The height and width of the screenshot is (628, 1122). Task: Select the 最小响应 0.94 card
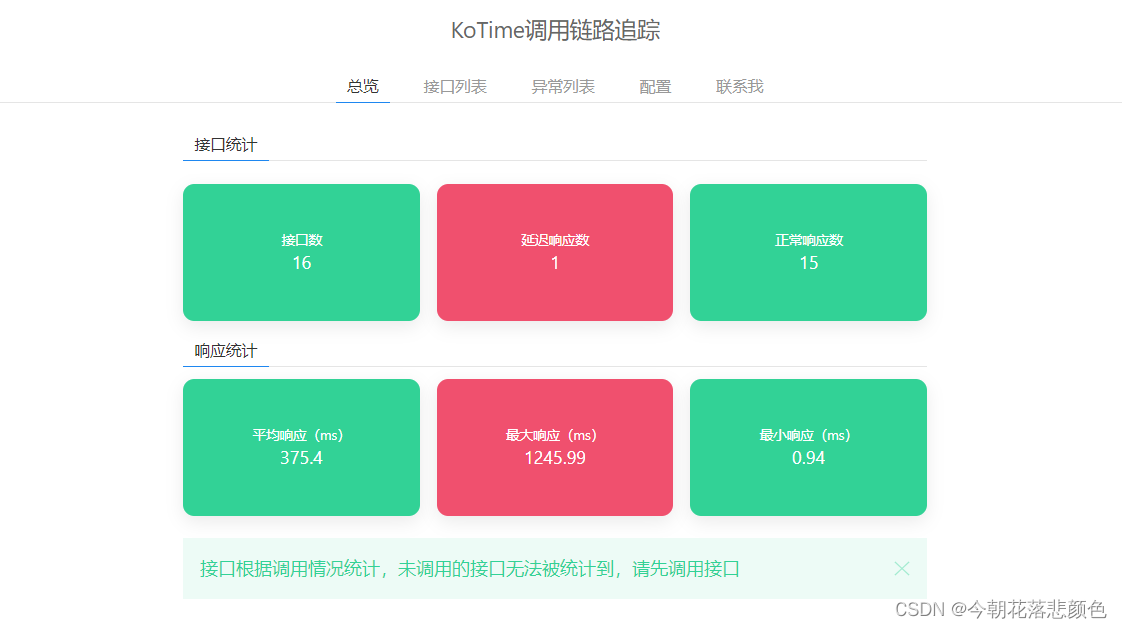(808, 447)
